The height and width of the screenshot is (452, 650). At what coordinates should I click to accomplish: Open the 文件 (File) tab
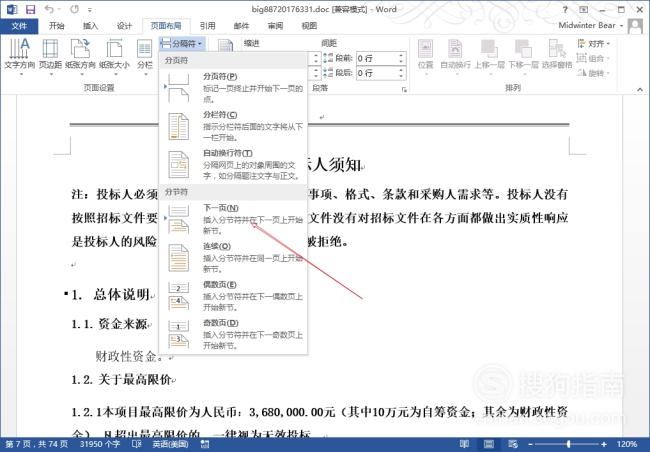coord(19,26)
